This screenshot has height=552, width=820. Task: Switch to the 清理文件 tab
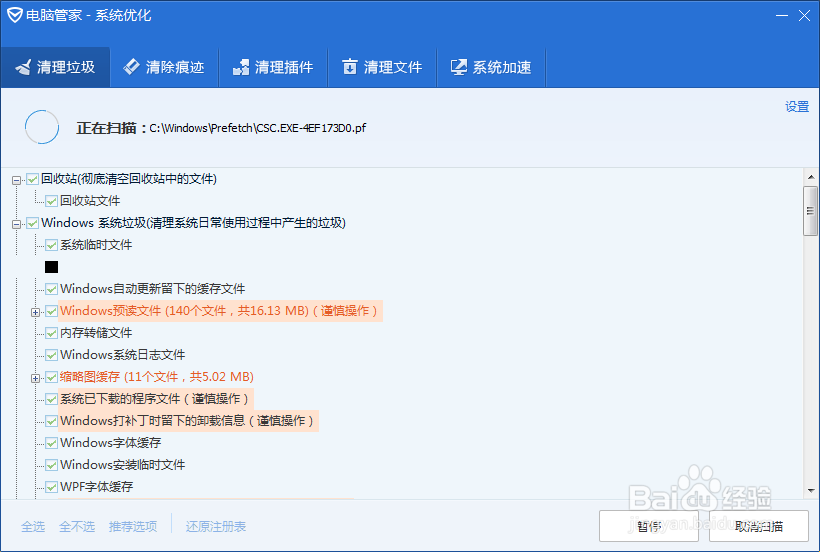(x=382, y=67)
